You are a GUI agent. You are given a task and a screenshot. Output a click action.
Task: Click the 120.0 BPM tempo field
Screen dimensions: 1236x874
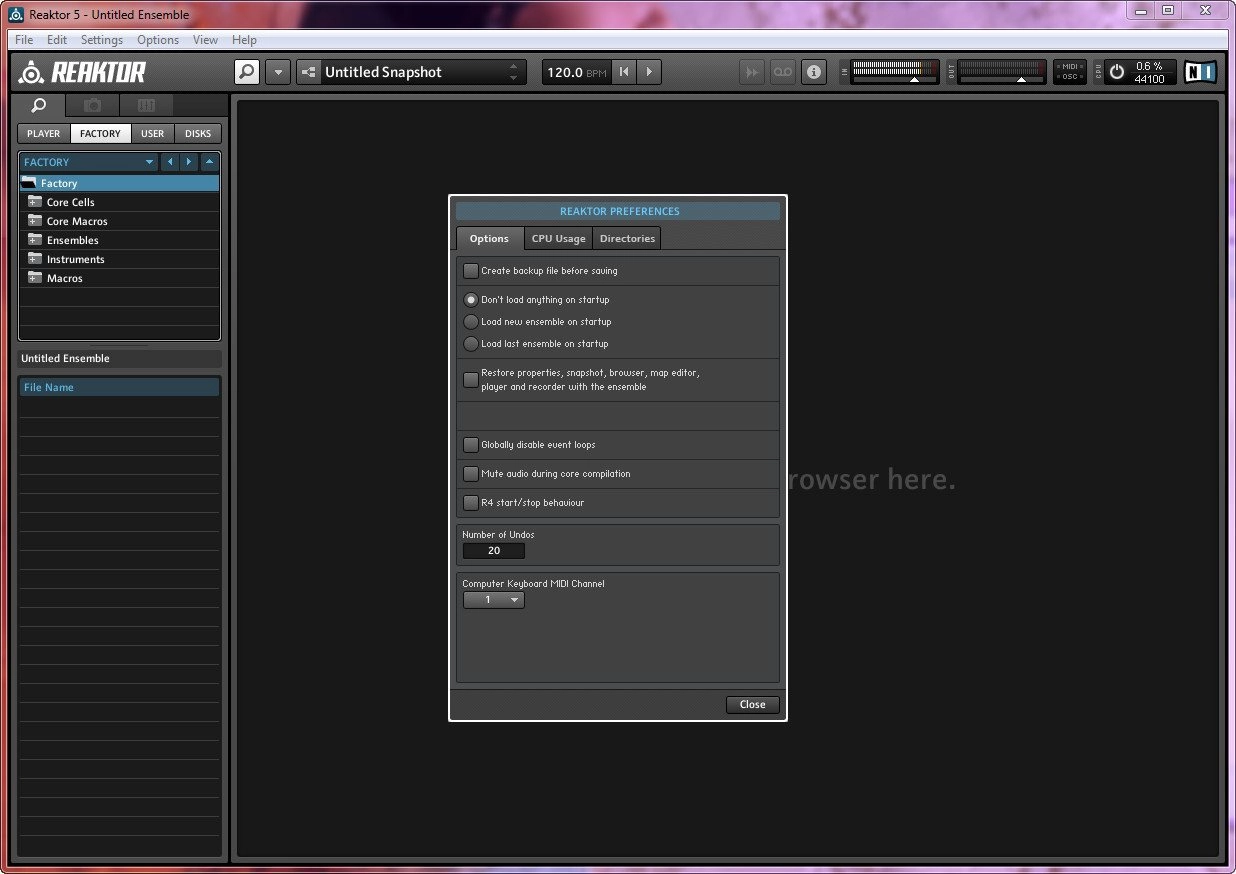[576, 72]
